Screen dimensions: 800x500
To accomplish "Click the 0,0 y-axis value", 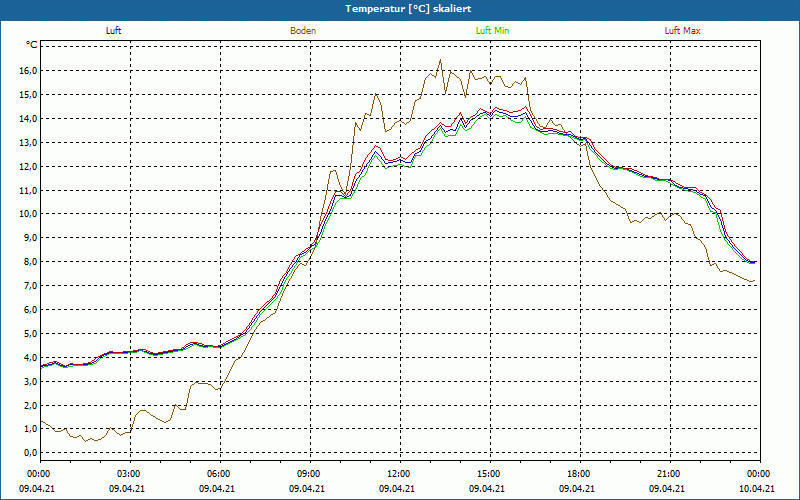I will (x=31, y=453).
